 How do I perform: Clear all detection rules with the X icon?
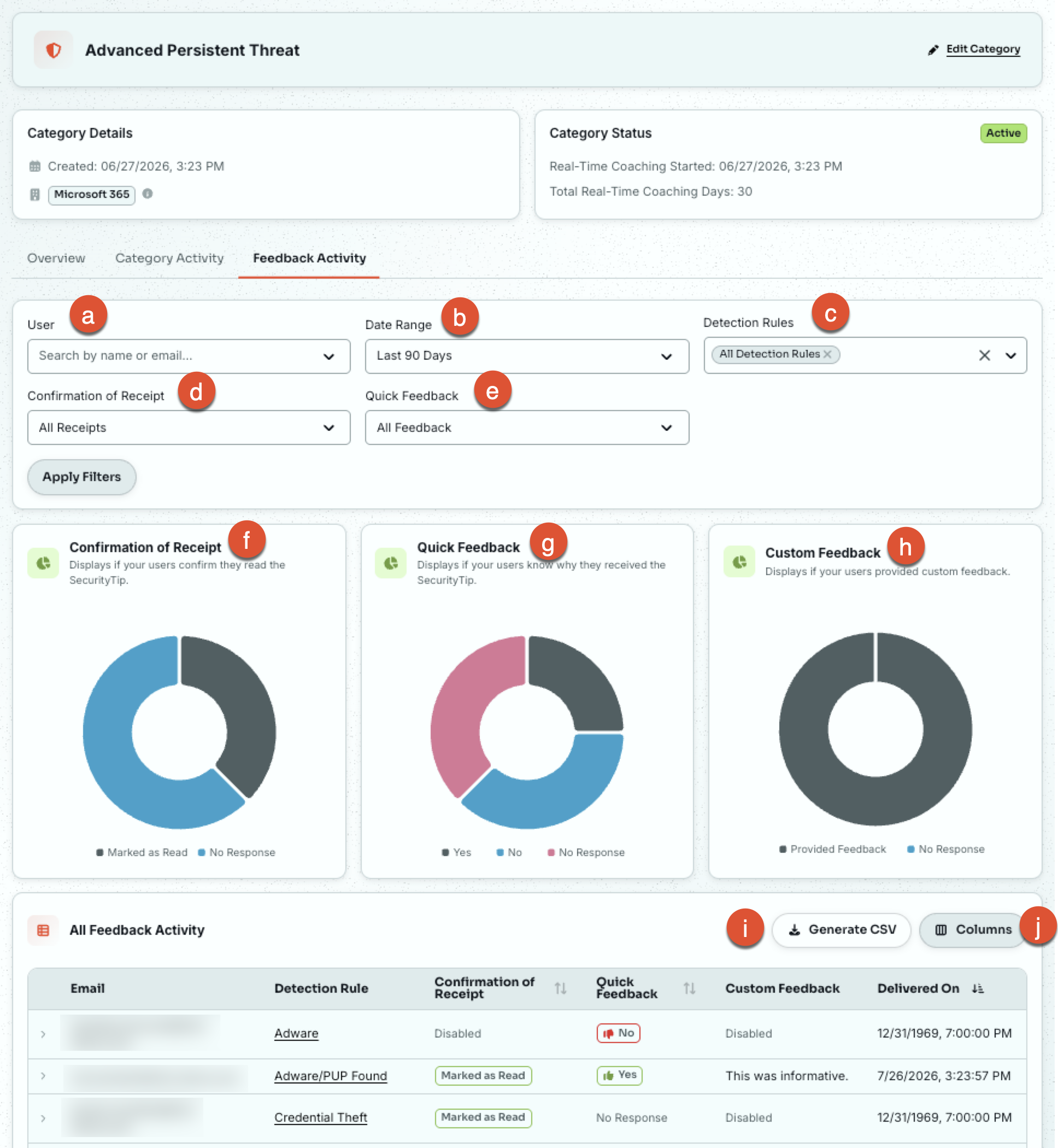[x=984, y=355]
